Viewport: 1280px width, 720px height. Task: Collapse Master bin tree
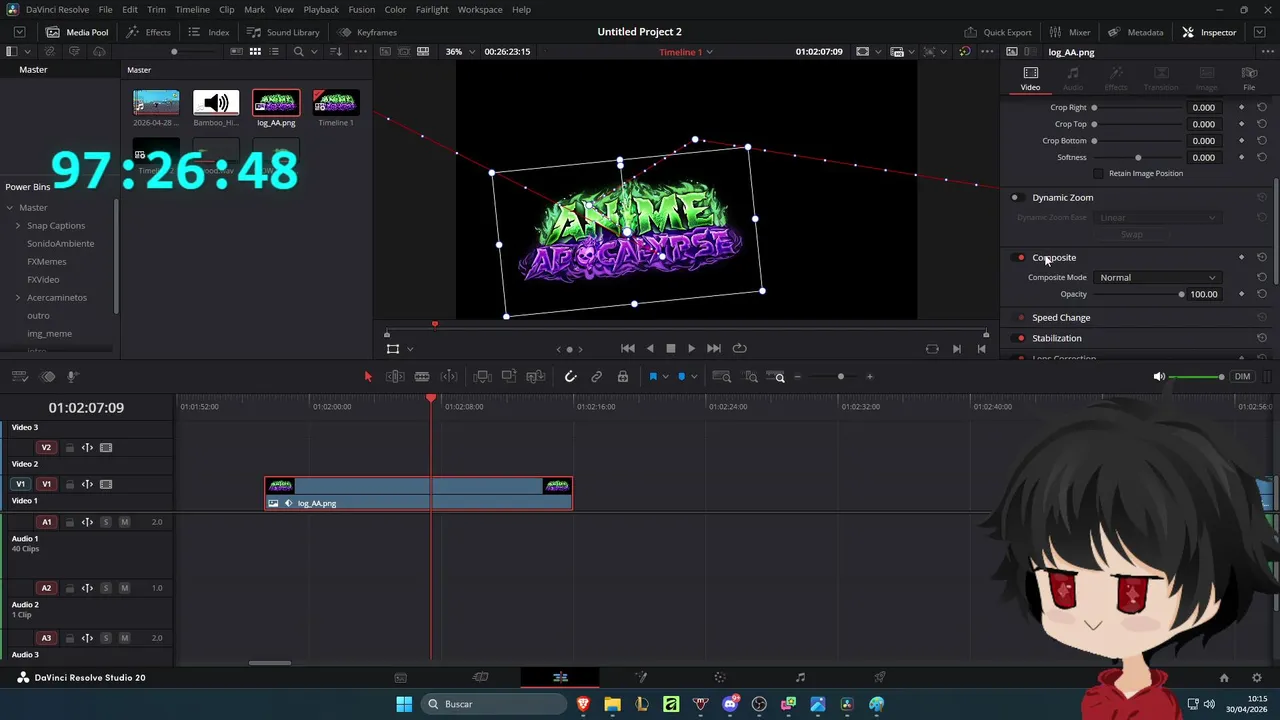(x=9, y=207)
